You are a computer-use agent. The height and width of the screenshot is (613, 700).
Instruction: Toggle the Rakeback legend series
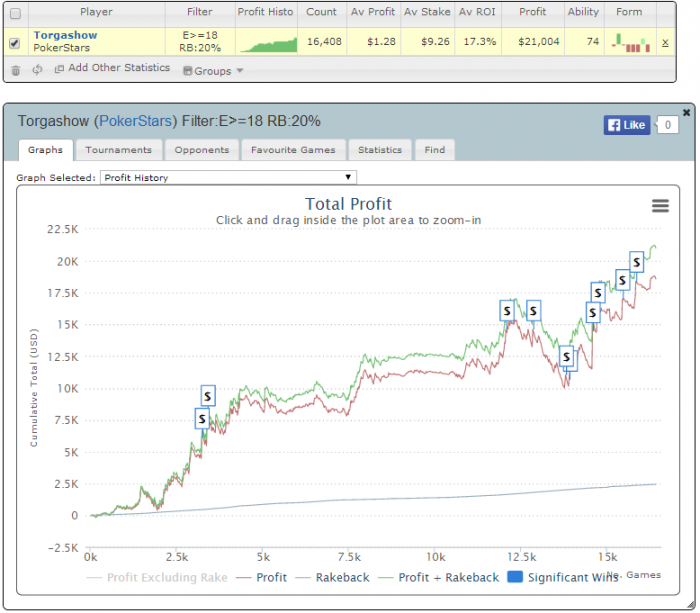(x=332, y=578)
